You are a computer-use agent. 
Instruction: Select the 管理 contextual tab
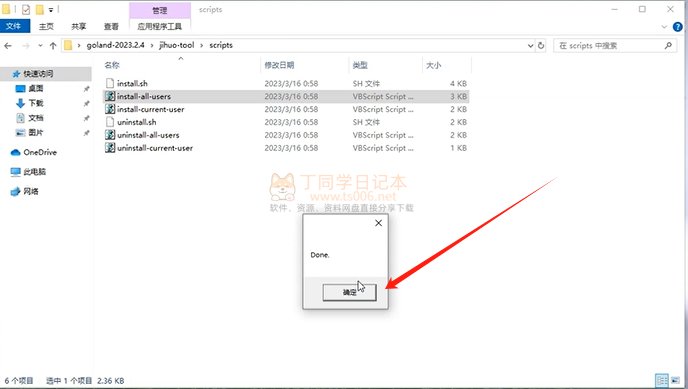[x=160, y=10]
